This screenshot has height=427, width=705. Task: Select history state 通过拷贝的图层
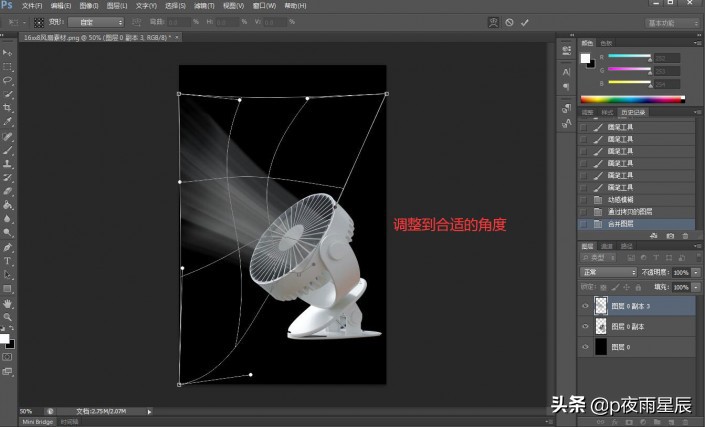click(x=637, y=212)
